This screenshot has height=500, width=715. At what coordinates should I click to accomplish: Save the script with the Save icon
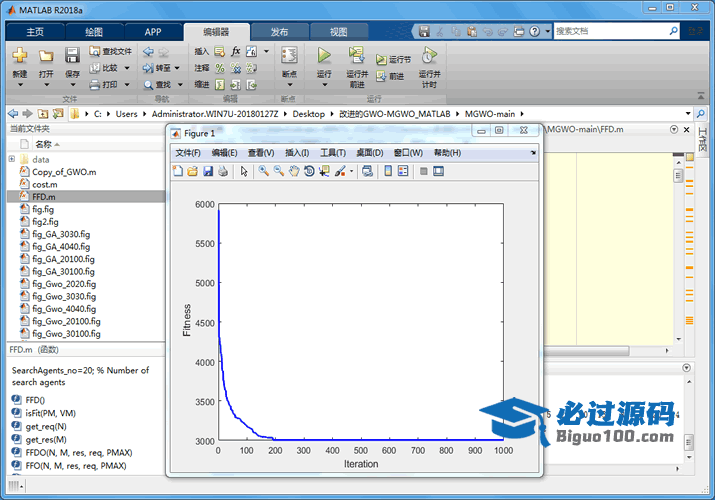pyautogui.click(x=72, y=56)
